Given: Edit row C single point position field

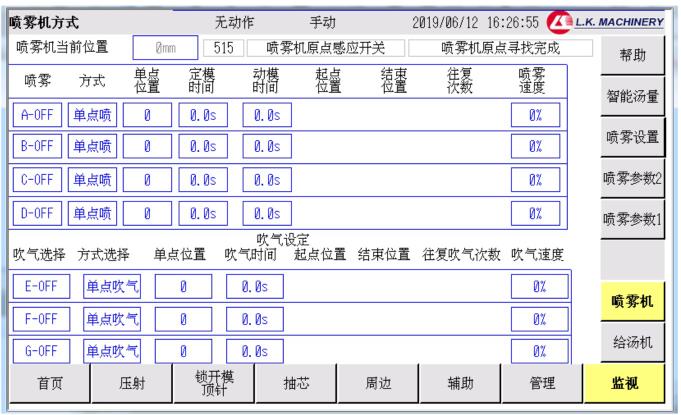Looking at the screenshot, I should [148, 180].
